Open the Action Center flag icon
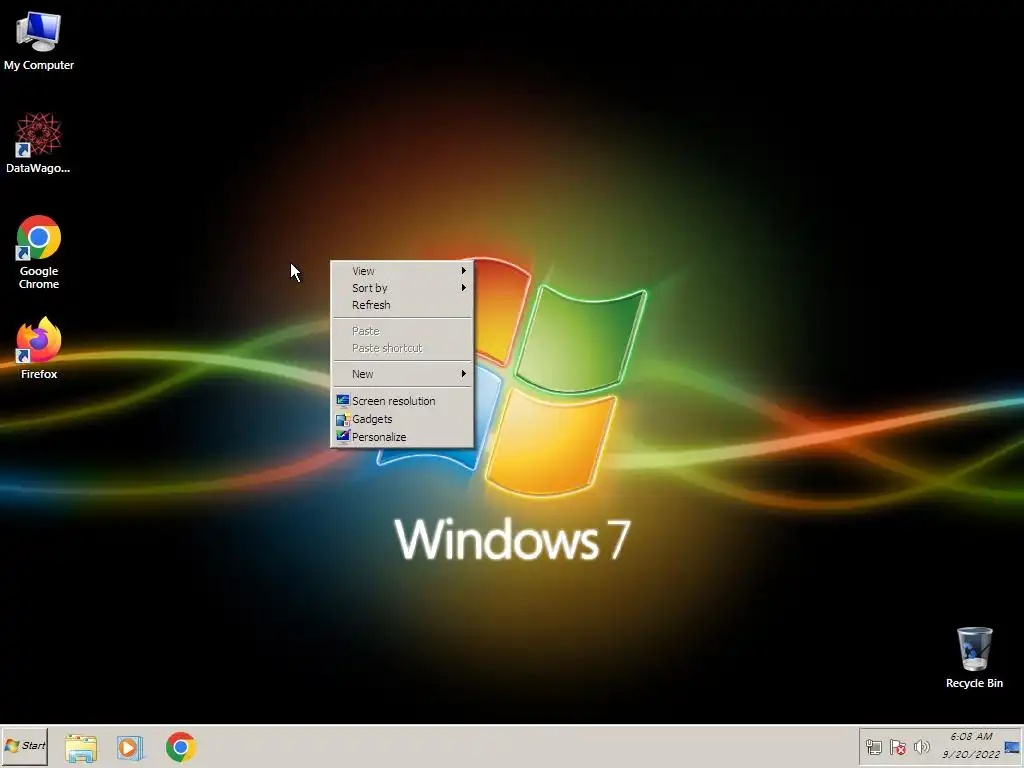 point(898,746)
